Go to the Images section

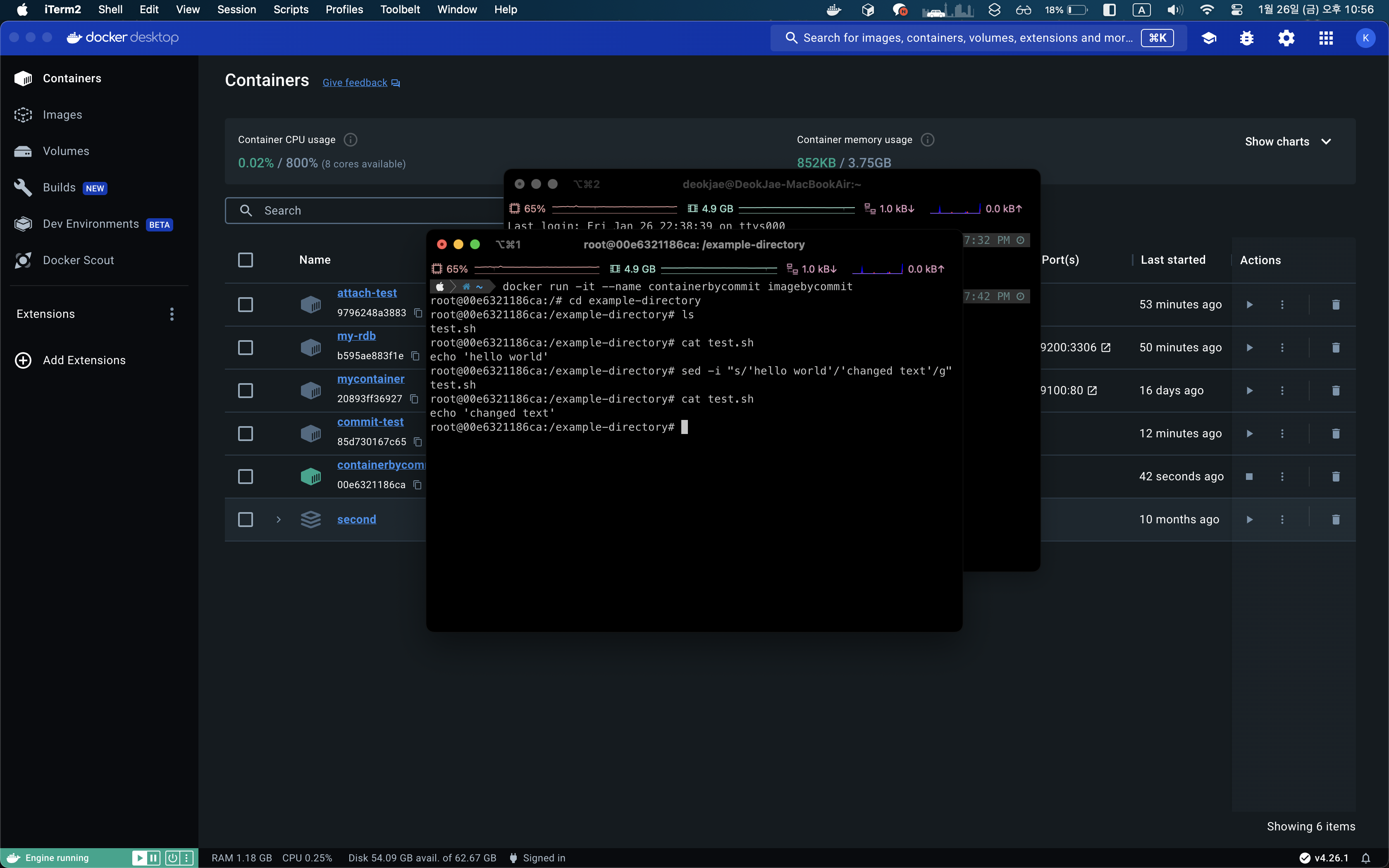[62, 115]
